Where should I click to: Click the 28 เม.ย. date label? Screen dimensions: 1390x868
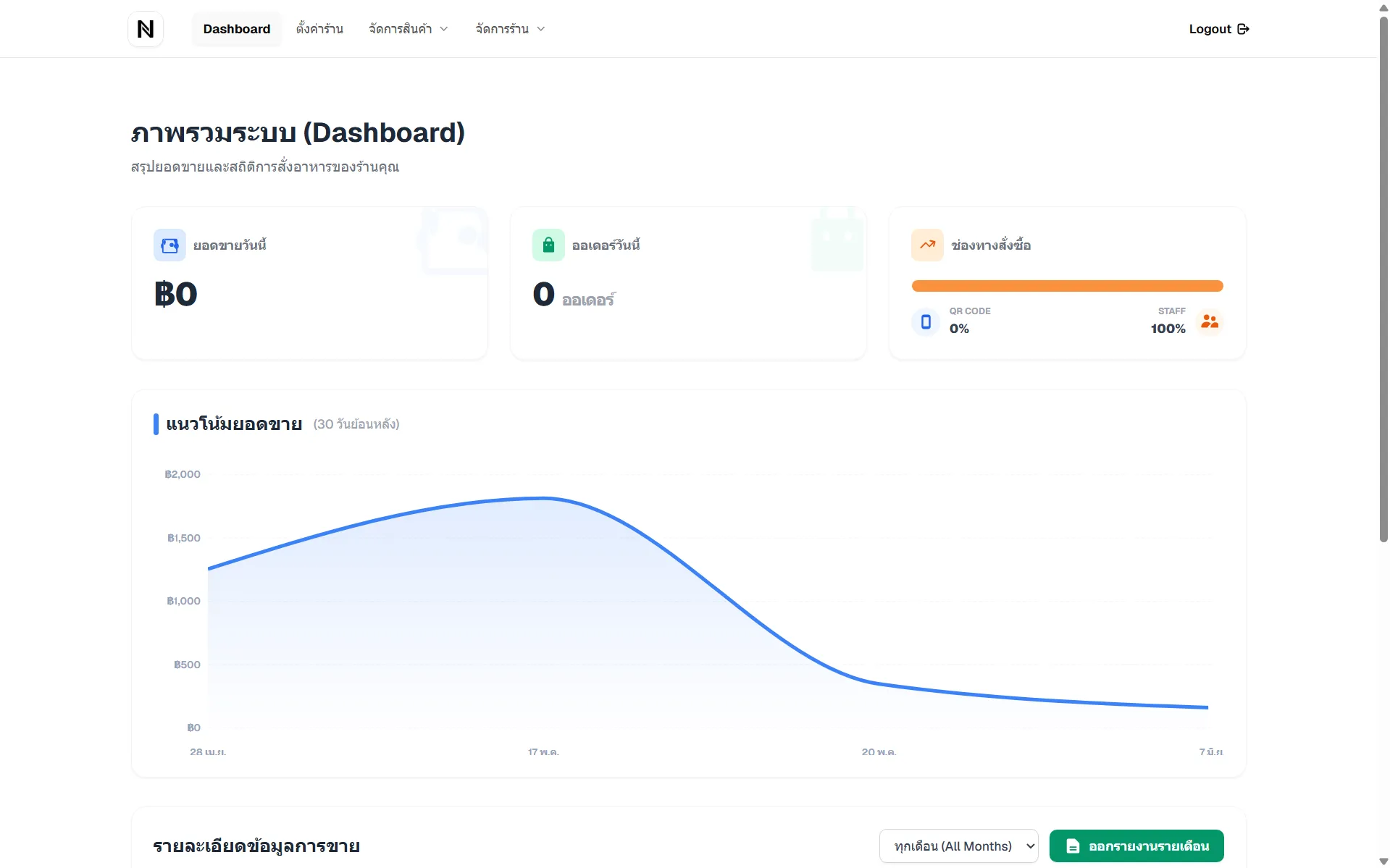click(208, 752)
